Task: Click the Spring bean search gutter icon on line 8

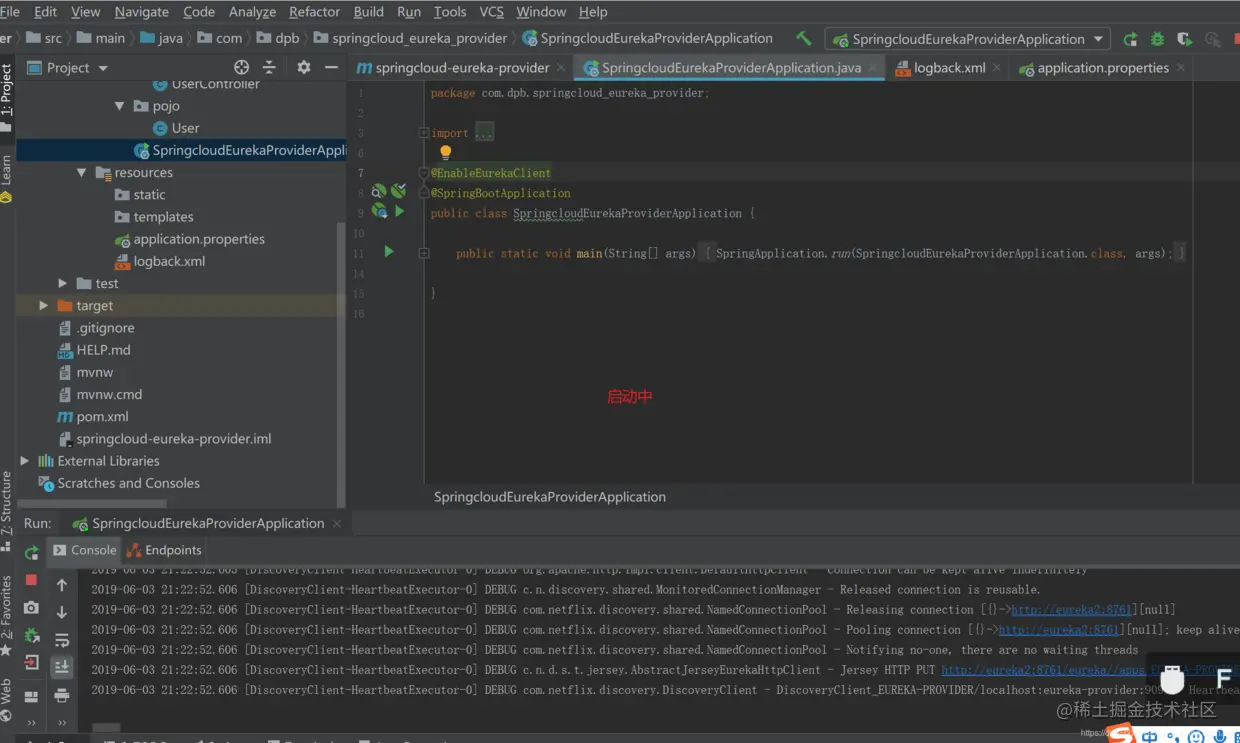Action: (379, 191)
